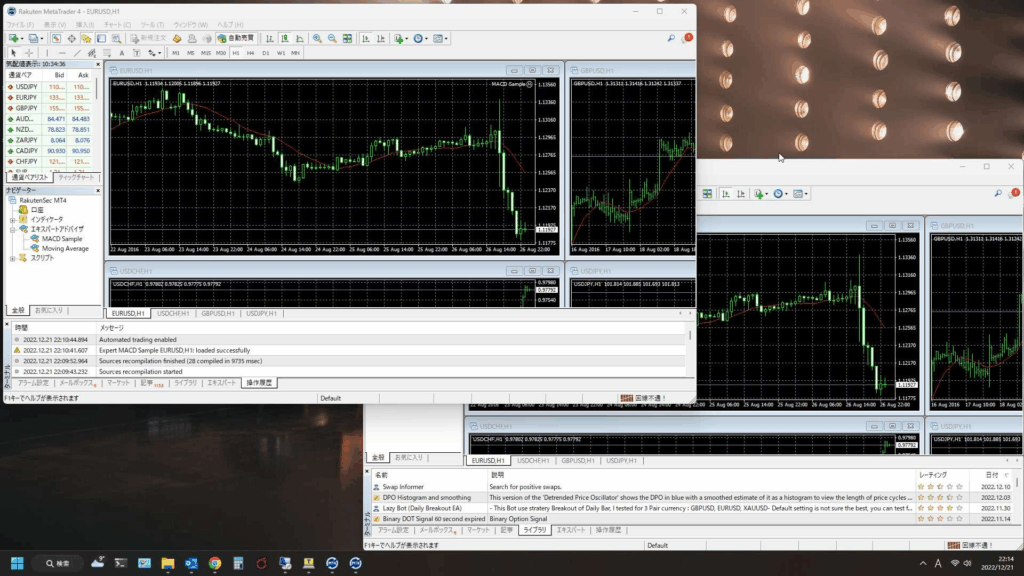Select the USDJPY row in Market Watch

(x=49, y=87)
